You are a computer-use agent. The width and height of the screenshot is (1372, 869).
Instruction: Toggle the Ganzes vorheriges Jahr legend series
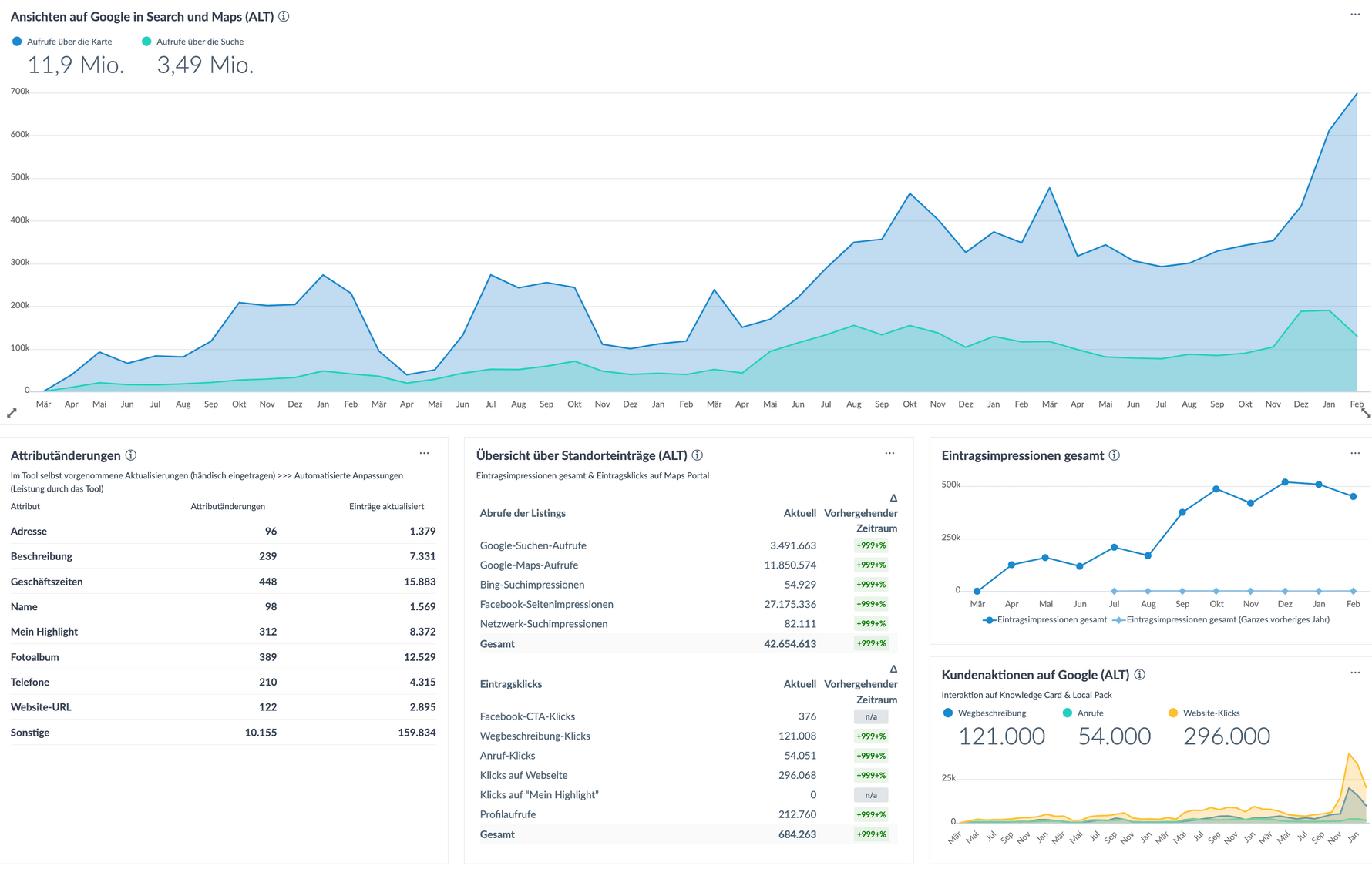point(1222,619)
